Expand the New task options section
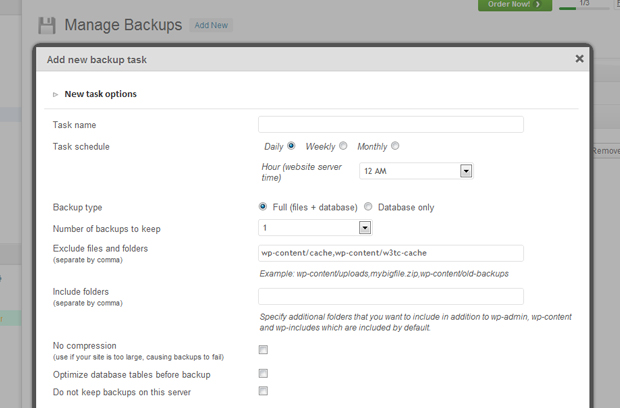Screen dimensions: 620x408 100,94
